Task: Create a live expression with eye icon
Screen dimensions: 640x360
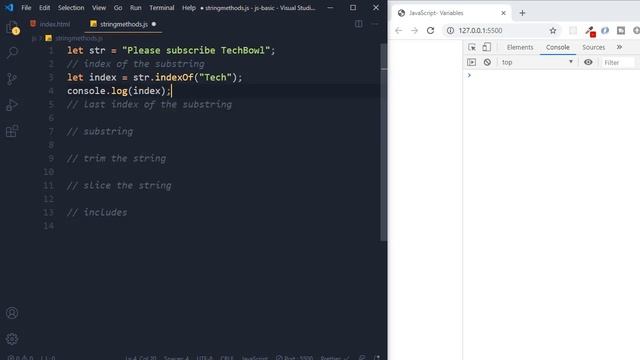Action: [588, 62]
